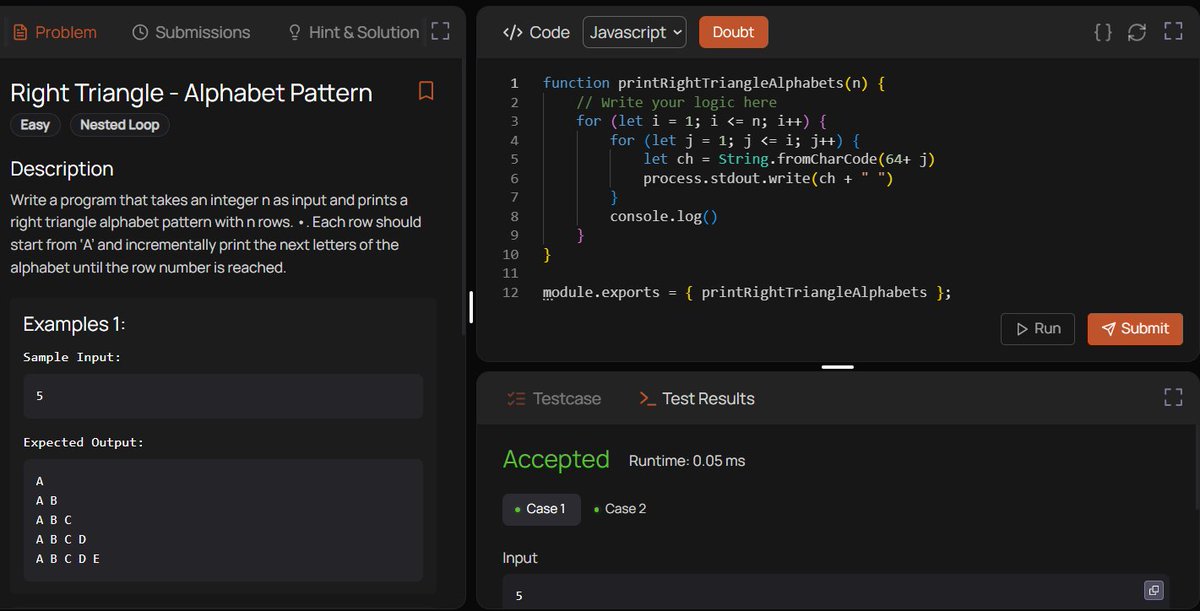Click the horizontal editor divider handle
The height and width of the screenshot is (611, 1200).
pos(838,366)
